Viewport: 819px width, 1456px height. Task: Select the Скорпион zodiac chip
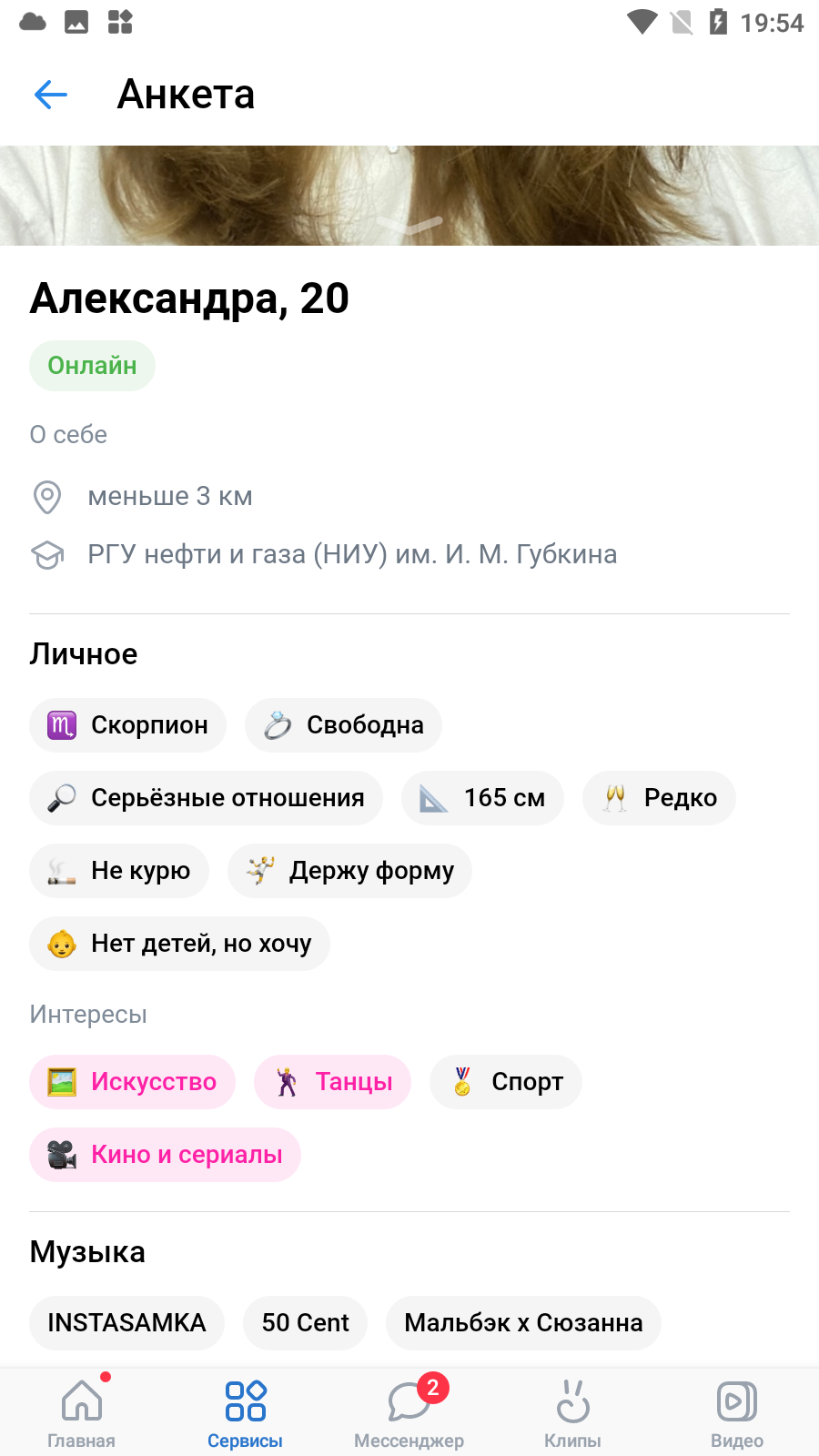pos(127,725)
